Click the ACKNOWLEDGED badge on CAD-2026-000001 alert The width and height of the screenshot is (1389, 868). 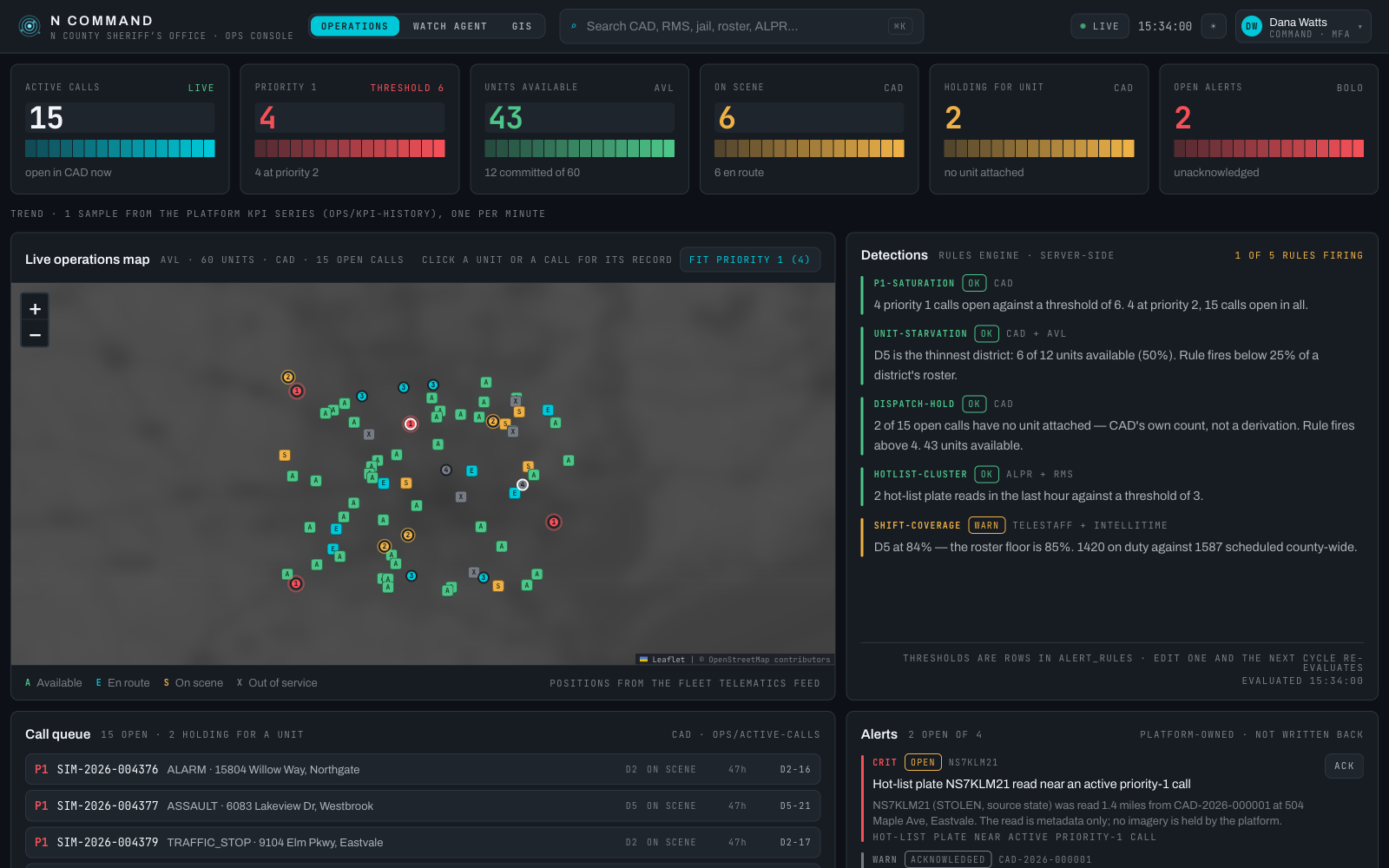pos(948,859)
